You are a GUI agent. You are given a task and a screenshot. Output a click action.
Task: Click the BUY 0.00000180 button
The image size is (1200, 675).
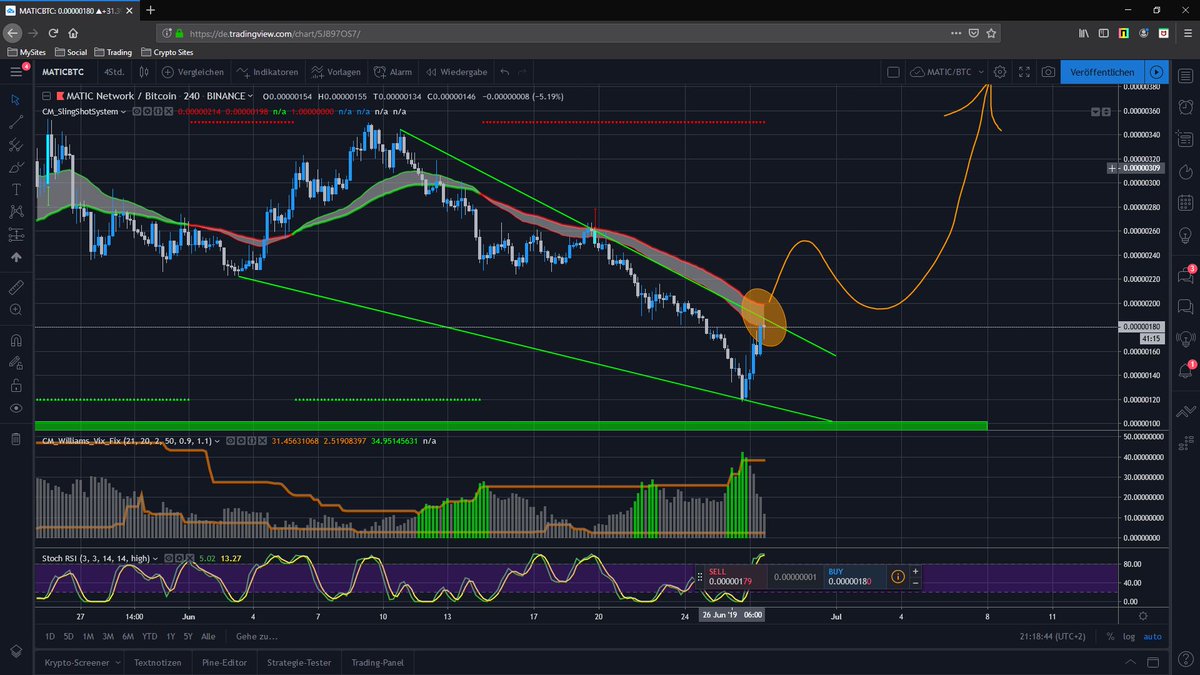pyautogui.click(x=854, y=577)
